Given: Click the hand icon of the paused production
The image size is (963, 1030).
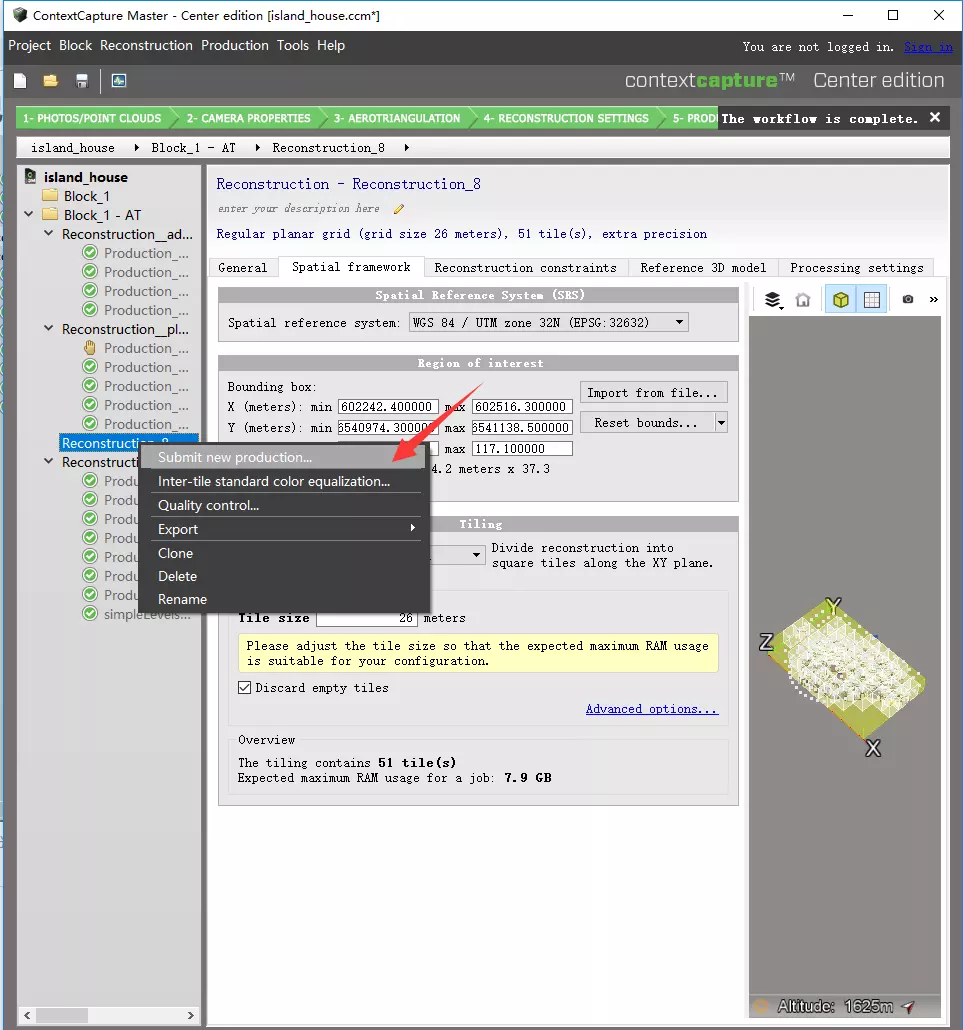Looking at the screenshot, I should [x=90, y=348].
